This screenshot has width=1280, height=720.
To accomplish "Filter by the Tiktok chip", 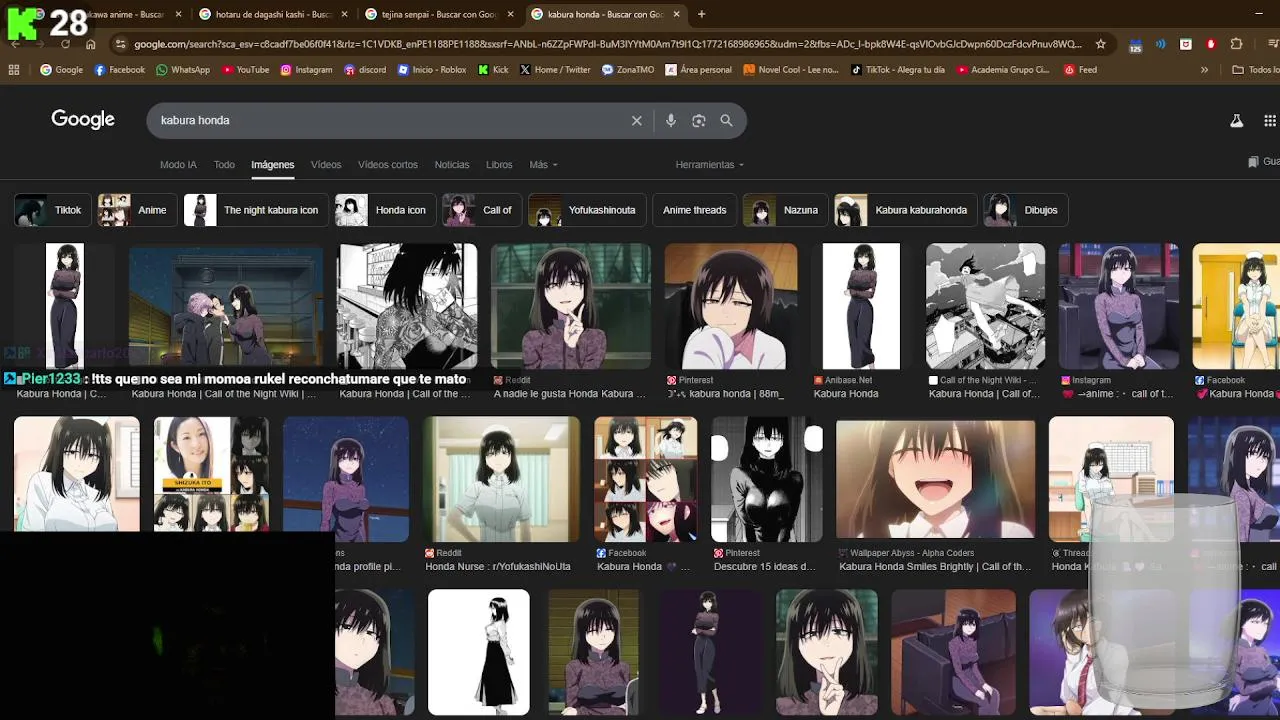I will coord(51,210).
